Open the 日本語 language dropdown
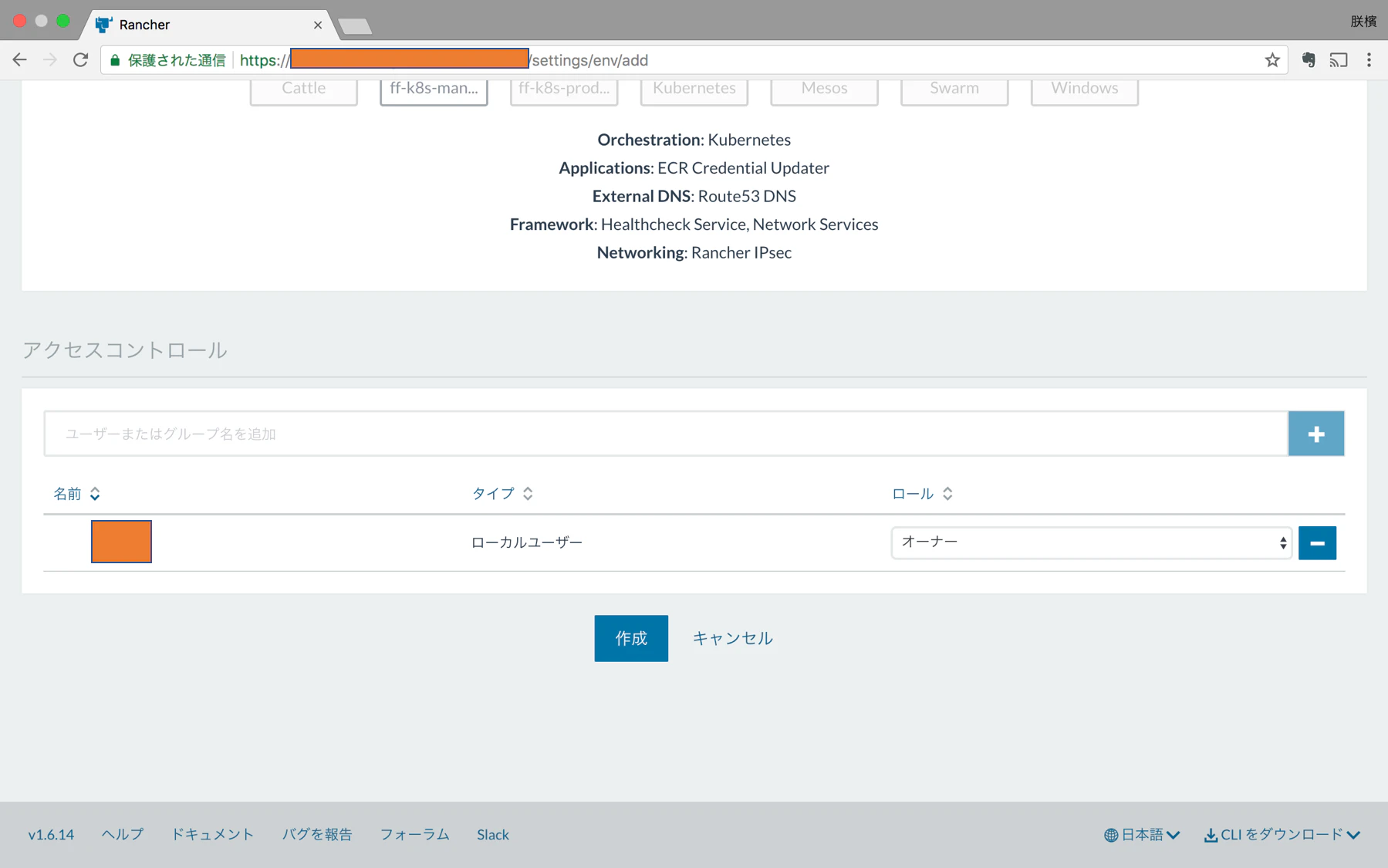The width and height of the screenshot is (1388, 868). coord(1141,834)
